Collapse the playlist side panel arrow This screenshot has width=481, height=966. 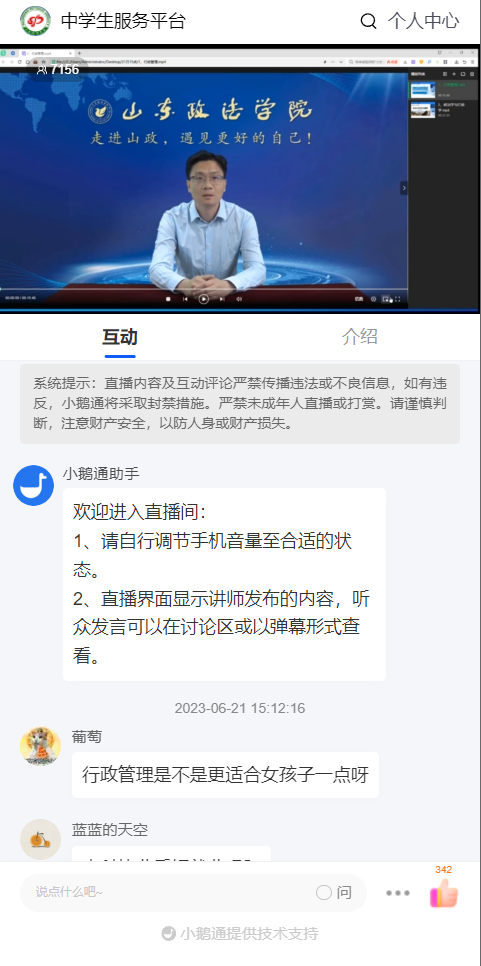point(404,187)
